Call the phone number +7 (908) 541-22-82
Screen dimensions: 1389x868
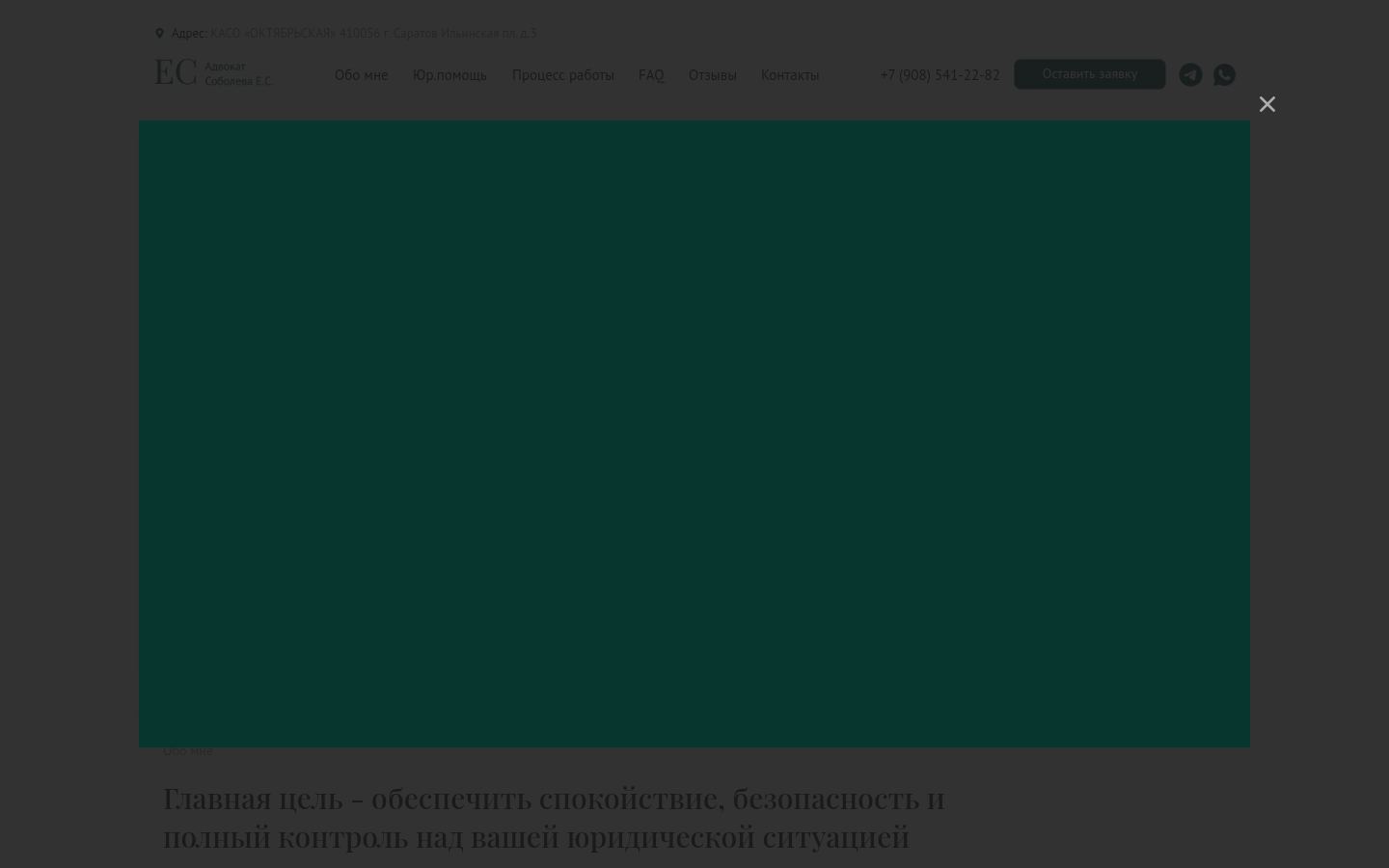[x=940, y=75]
